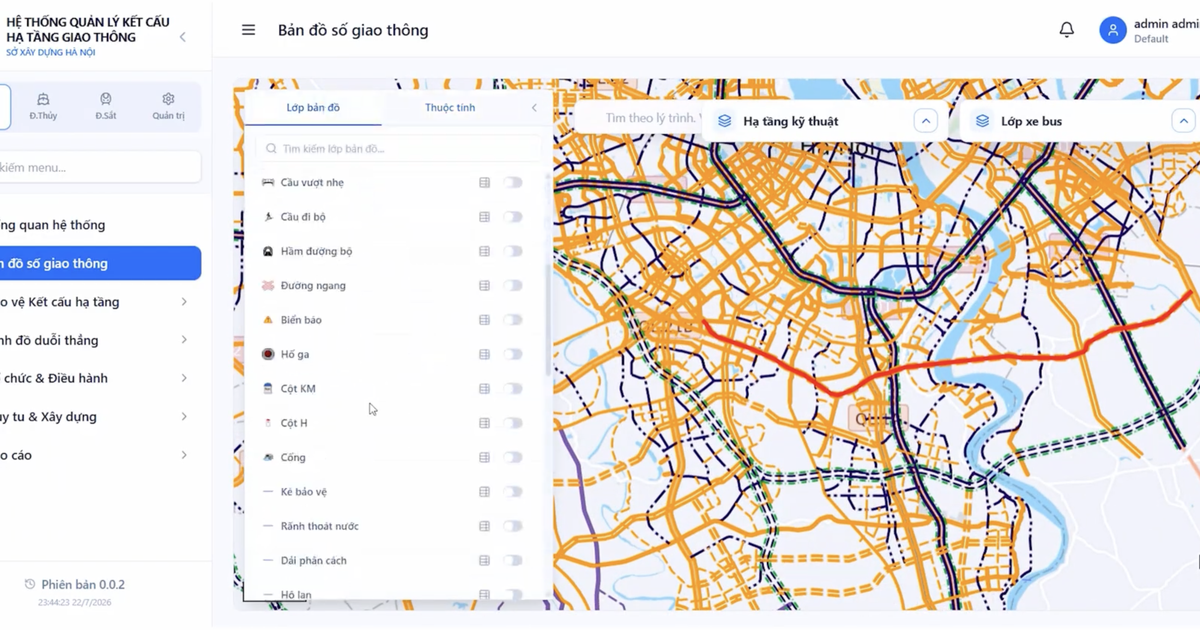Select the Lớp bản đồ tab

pos(313,107)
